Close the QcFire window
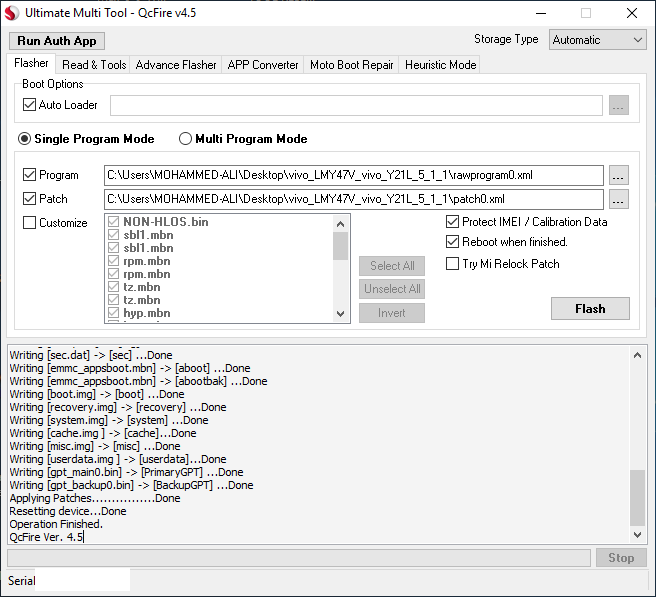 632,13
